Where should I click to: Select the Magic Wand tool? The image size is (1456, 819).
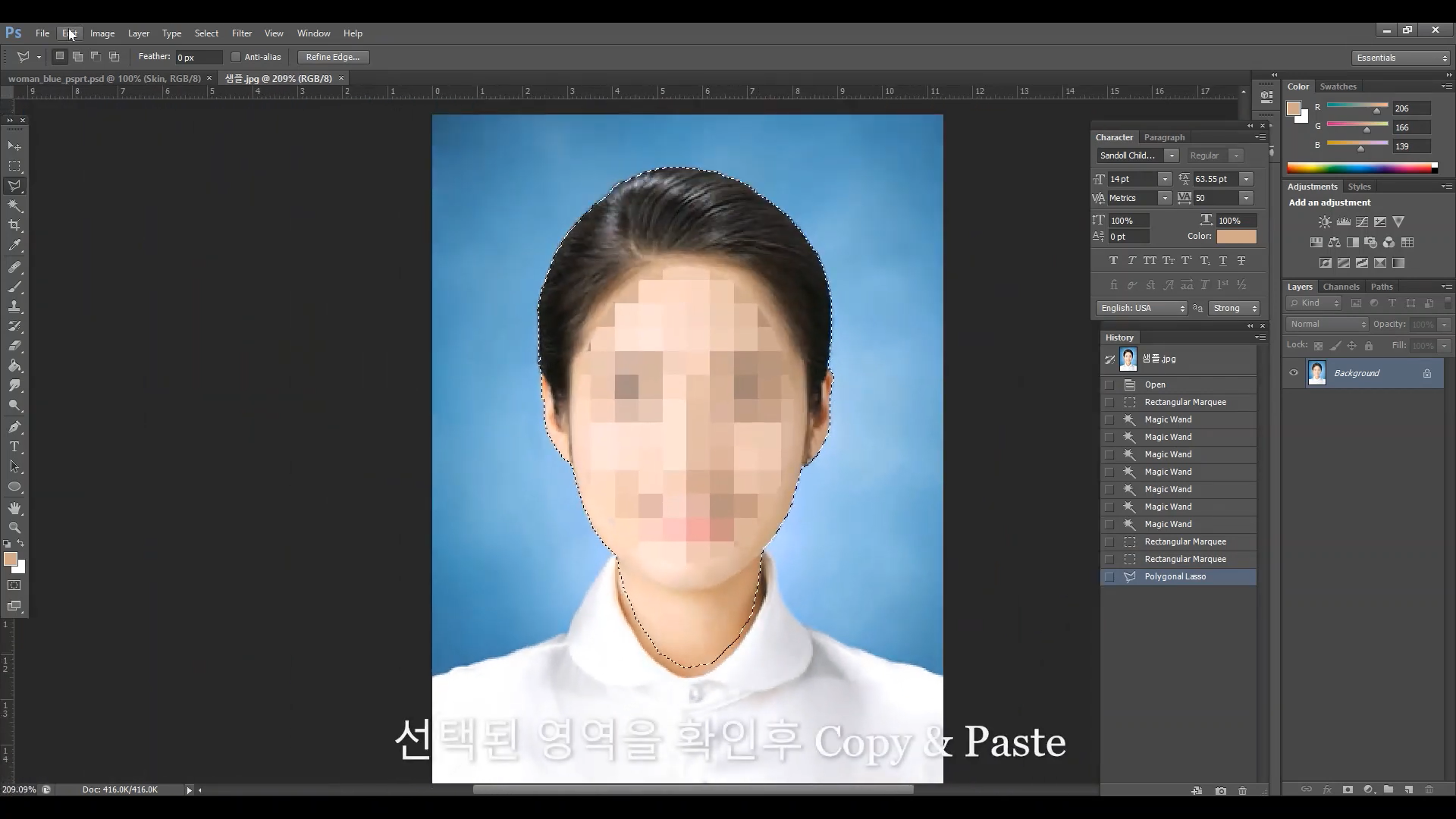coord(14,206)
